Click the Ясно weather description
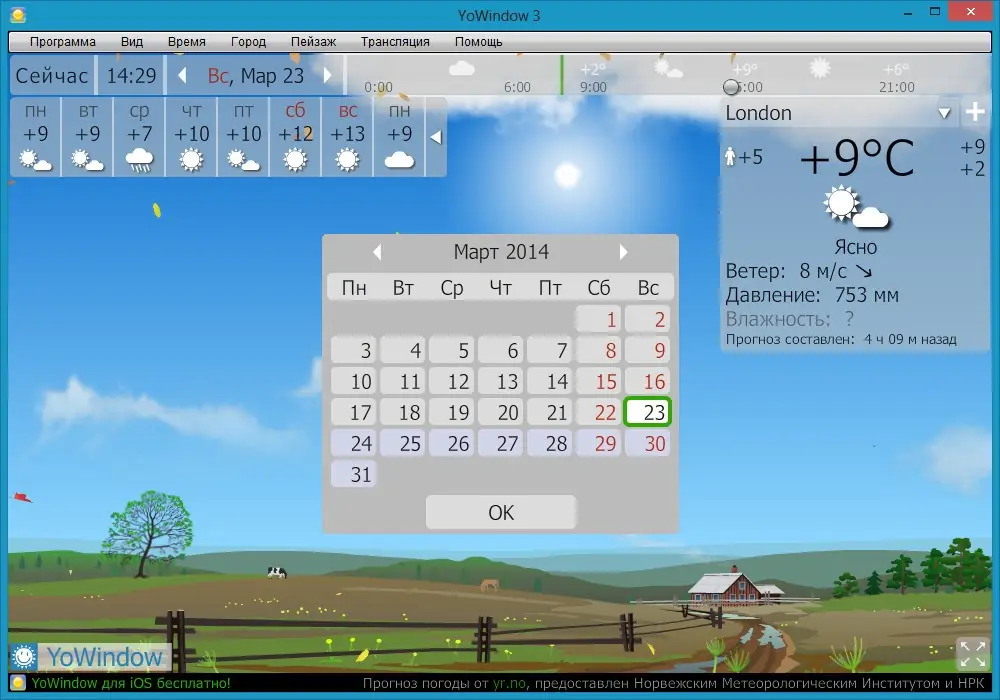 (x=855, y=247)
